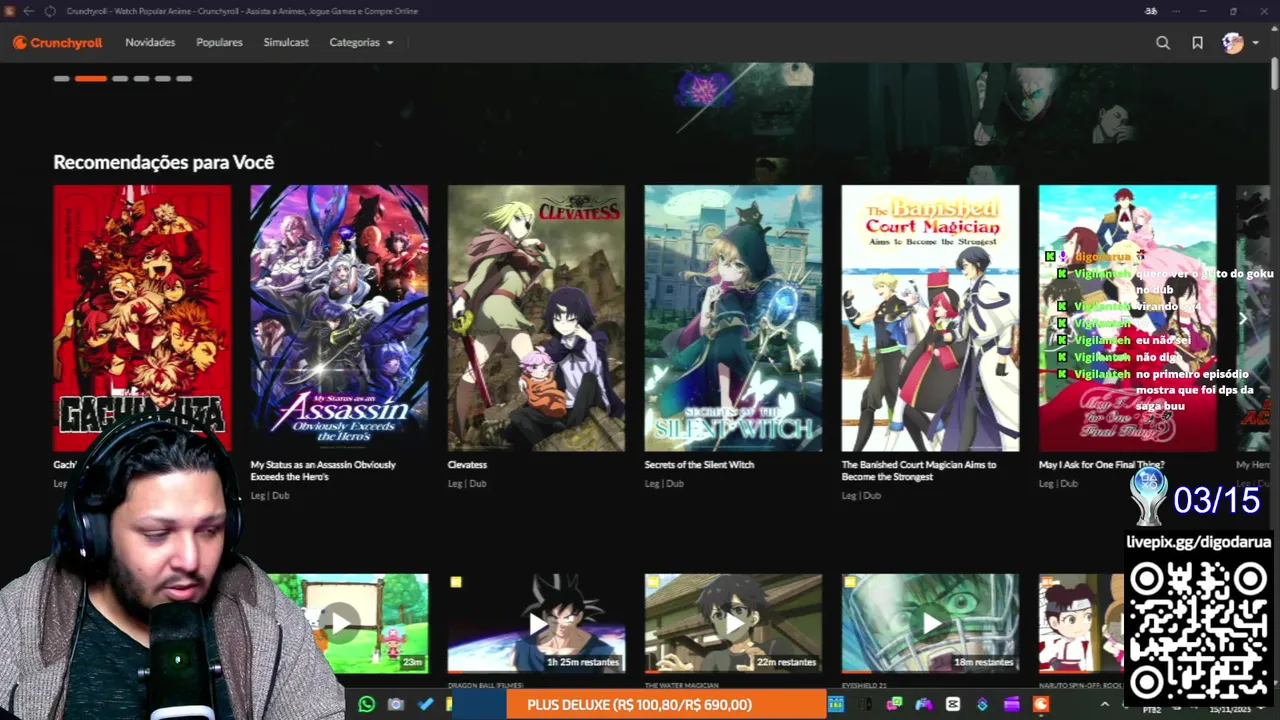Go back with the browser back arrow
The image size is (1280, 720).
tap(28, 11)
